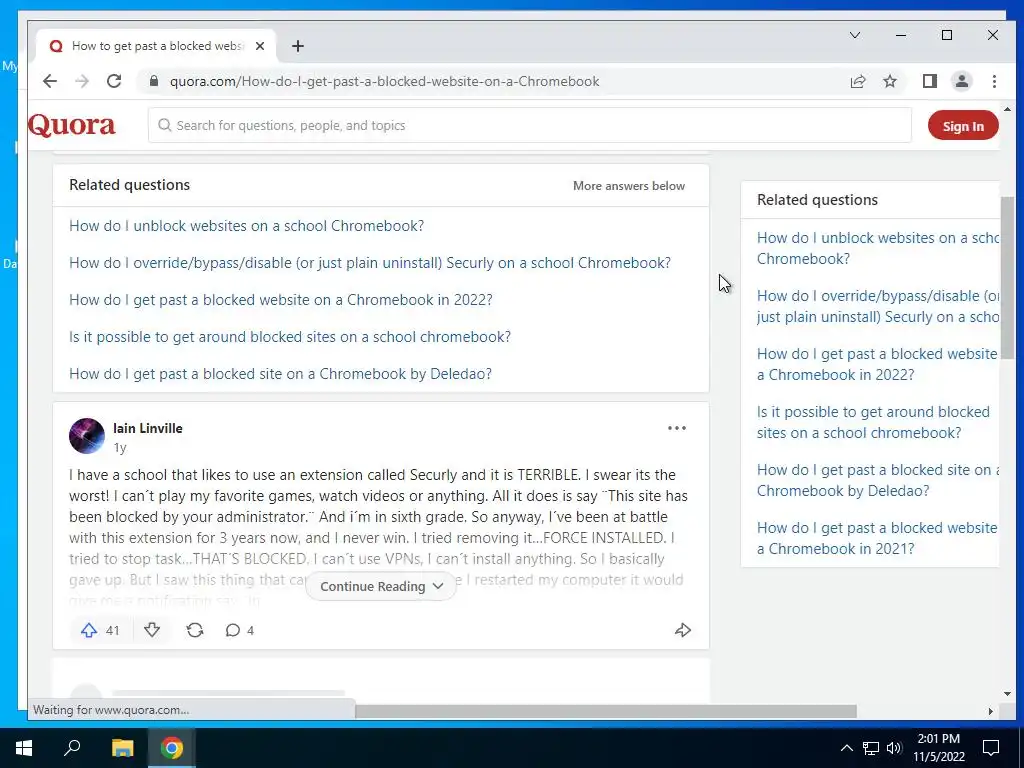Image resolution: width=1024 pixels, height=768 pixels.
Task: Click the Chrome address bar URL
Action: click(385, 81)
